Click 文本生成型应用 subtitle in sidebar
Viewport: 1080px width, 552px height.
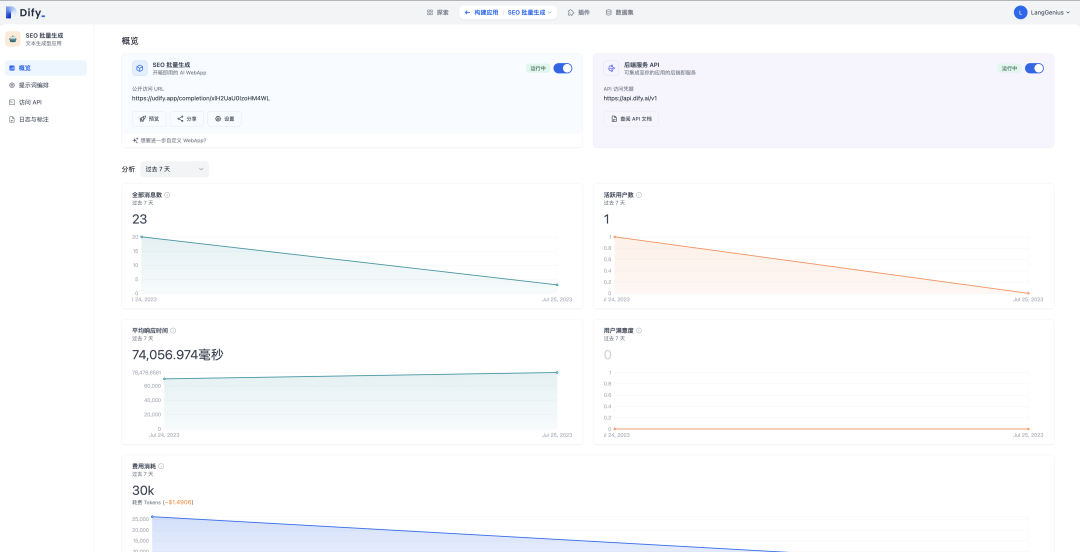pyautogui.click(x=43, y=43)
